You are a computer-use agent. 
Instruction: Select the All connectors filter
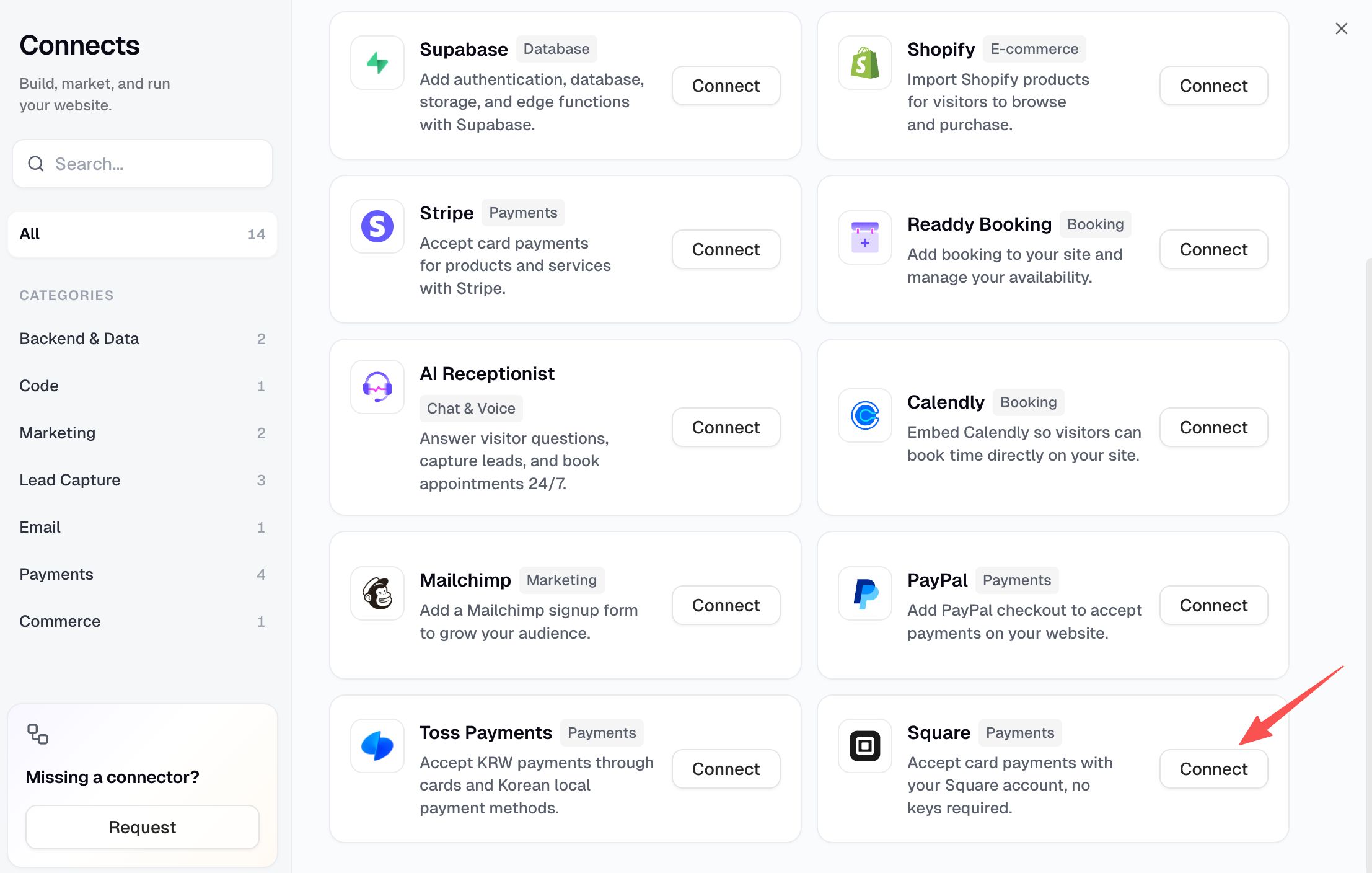(143, 234)
